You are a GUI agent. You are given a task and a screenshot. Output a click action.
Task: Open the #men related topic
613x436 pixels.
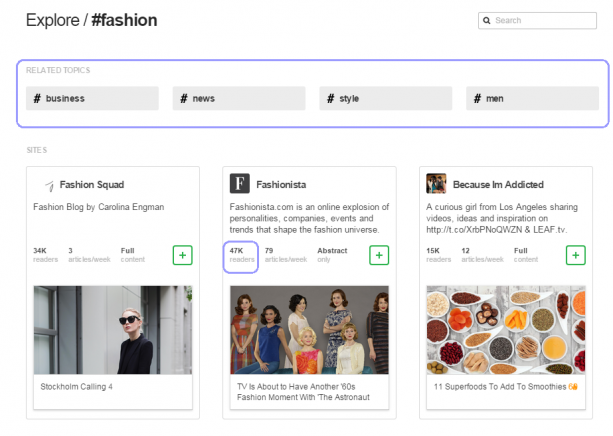click(x=532, y=98)
